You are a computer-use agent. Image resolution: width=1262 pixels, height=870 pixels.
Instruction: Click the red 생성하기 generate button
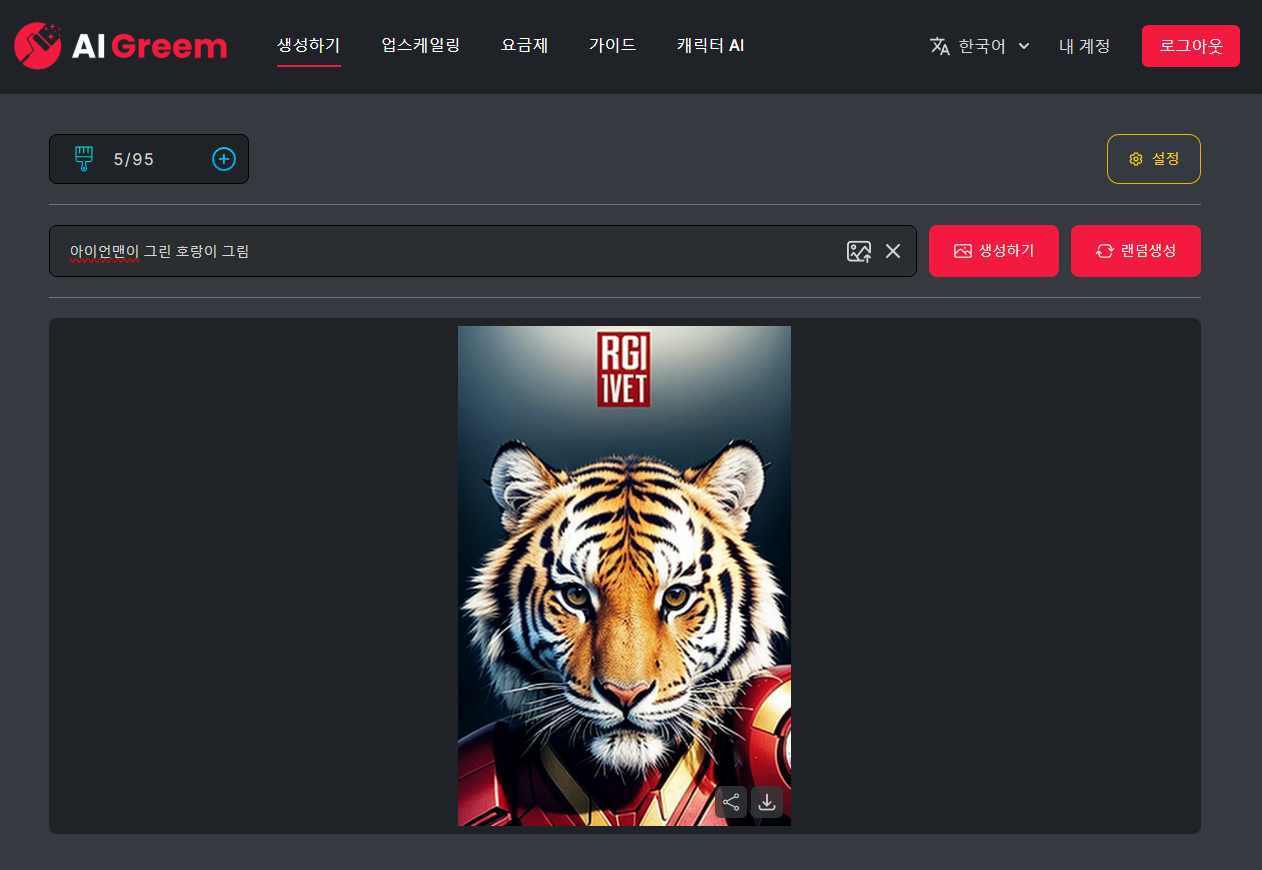tap(994, 251)
